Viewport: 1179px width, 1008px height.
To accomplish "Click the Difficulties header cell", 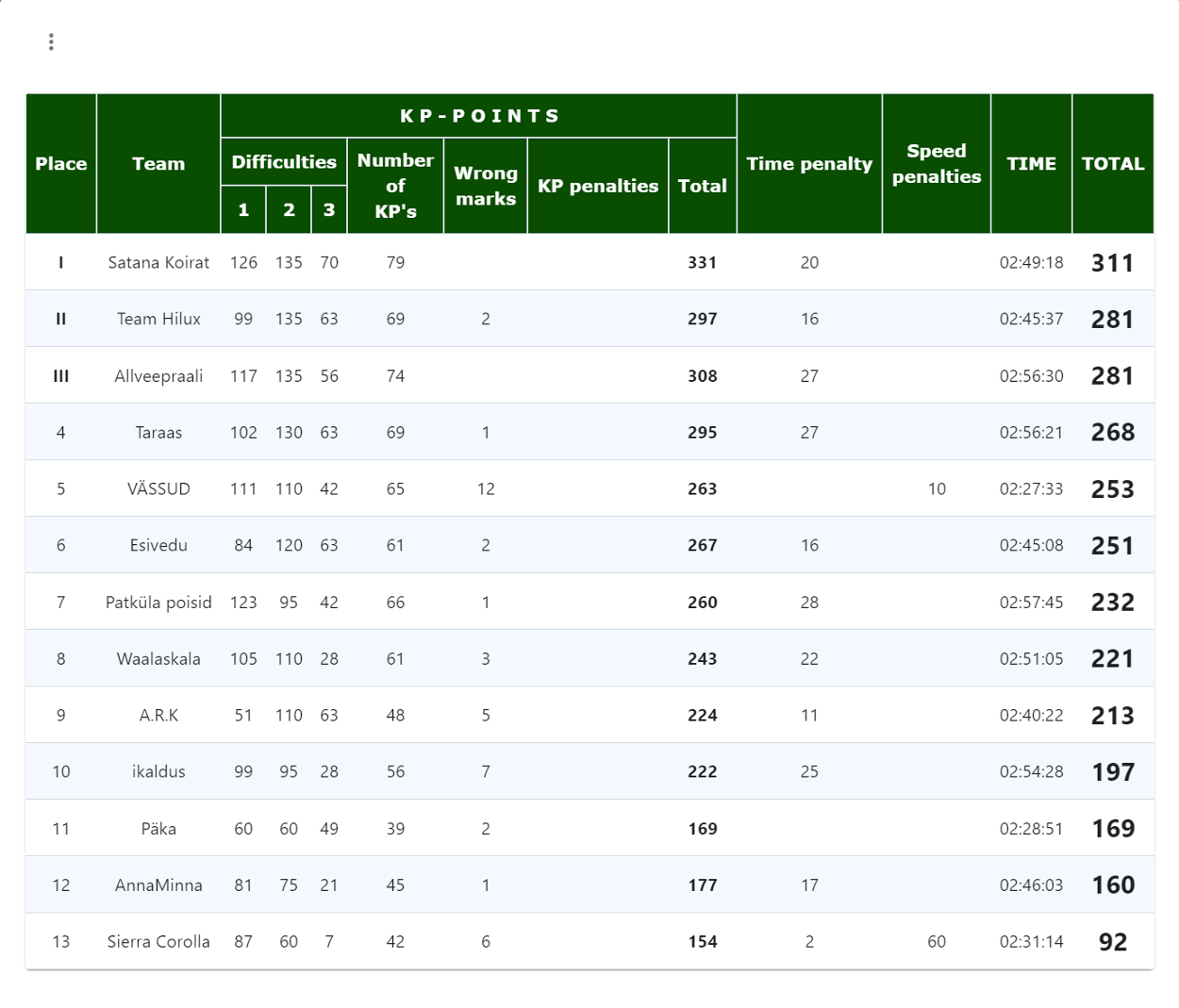I will click(x=284, y=161).
